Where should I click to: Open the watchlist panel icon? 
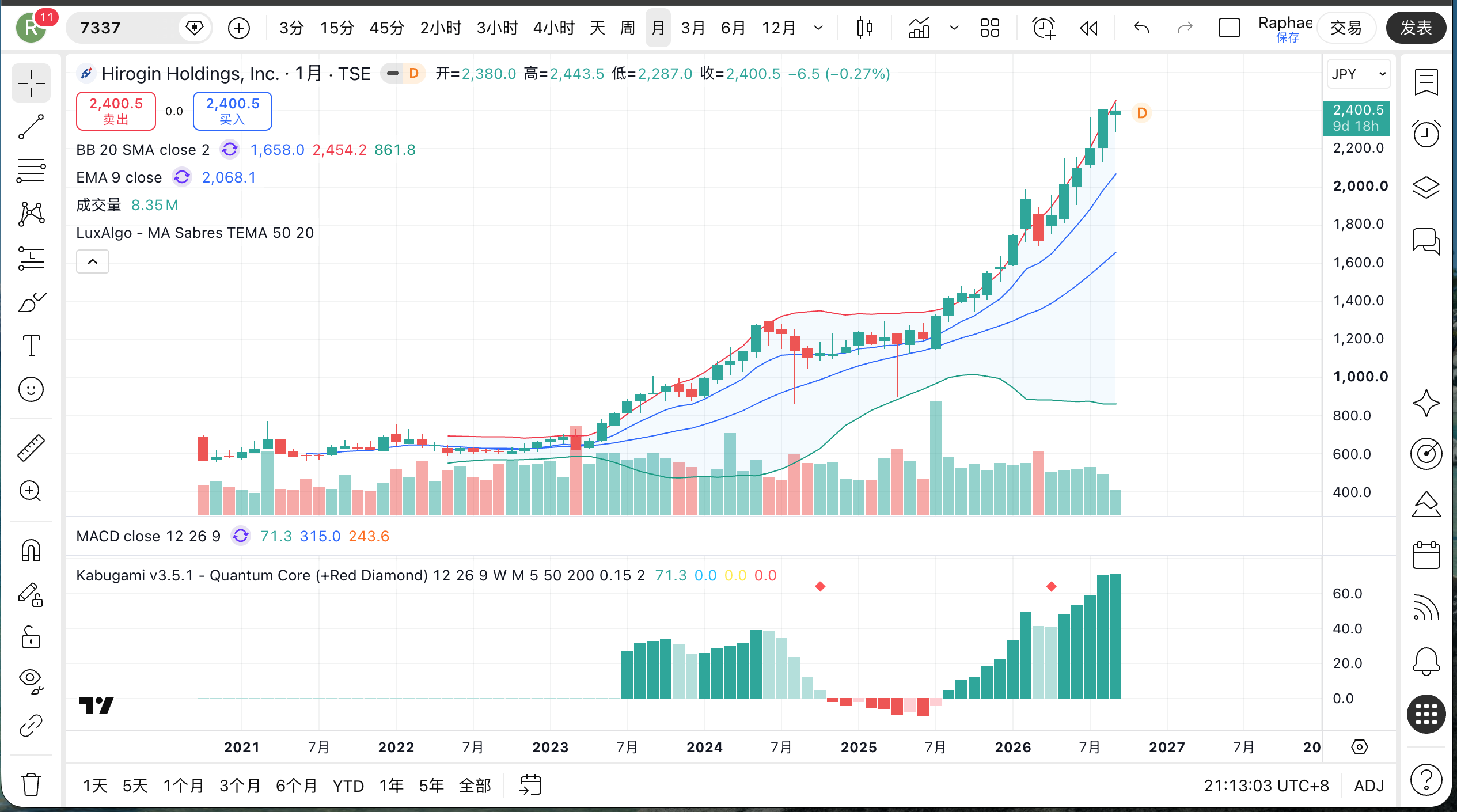click(x=1426, y=82)
